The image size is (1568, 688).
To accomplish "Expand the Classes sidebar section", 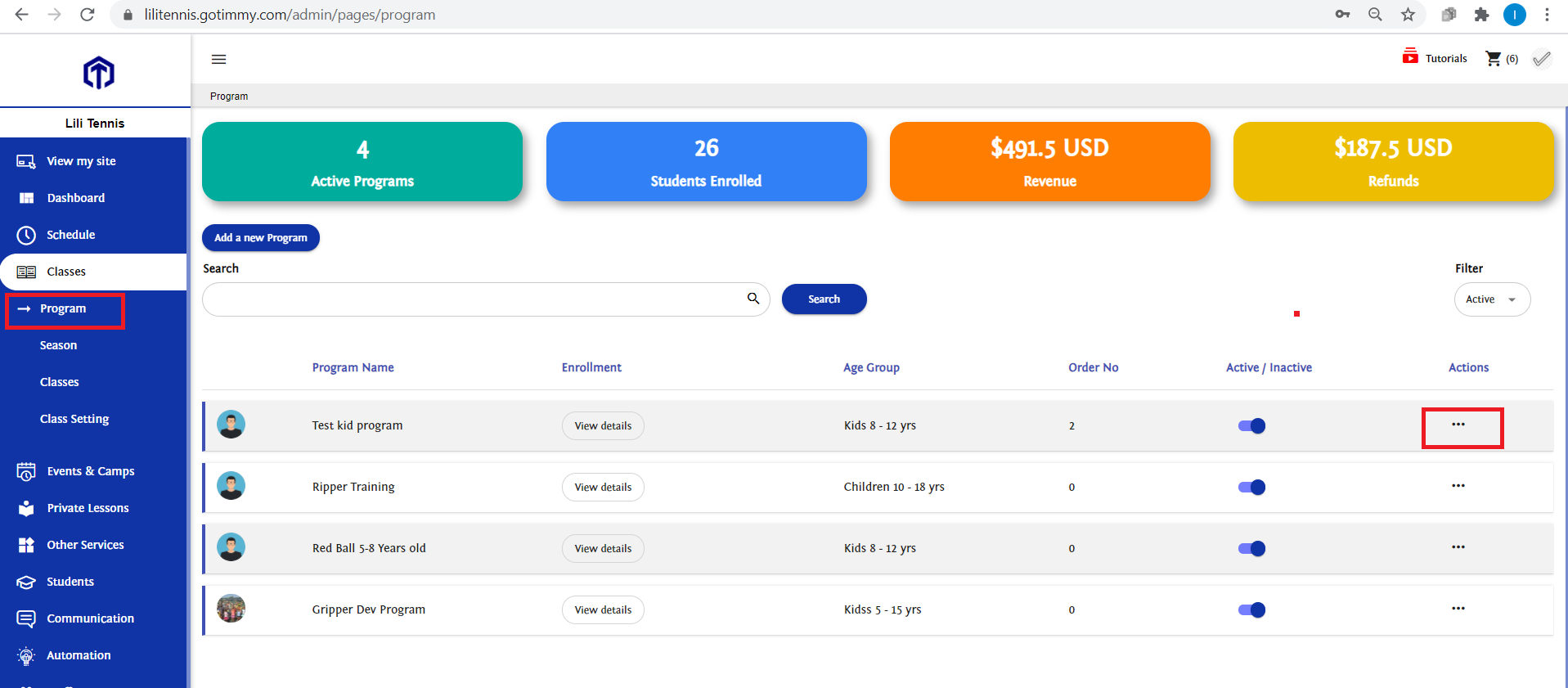I will (94, 272).
